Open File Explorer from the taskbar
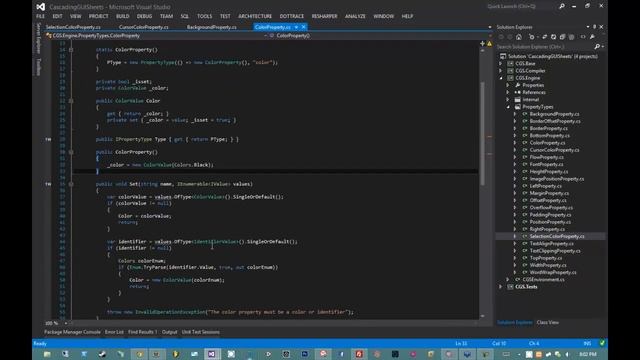The image size is (640, 360). click(x=47, y=354)
